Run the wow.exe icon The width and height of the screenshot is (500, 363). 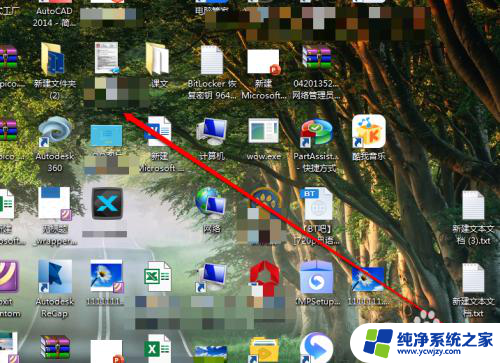click(263, 131)
